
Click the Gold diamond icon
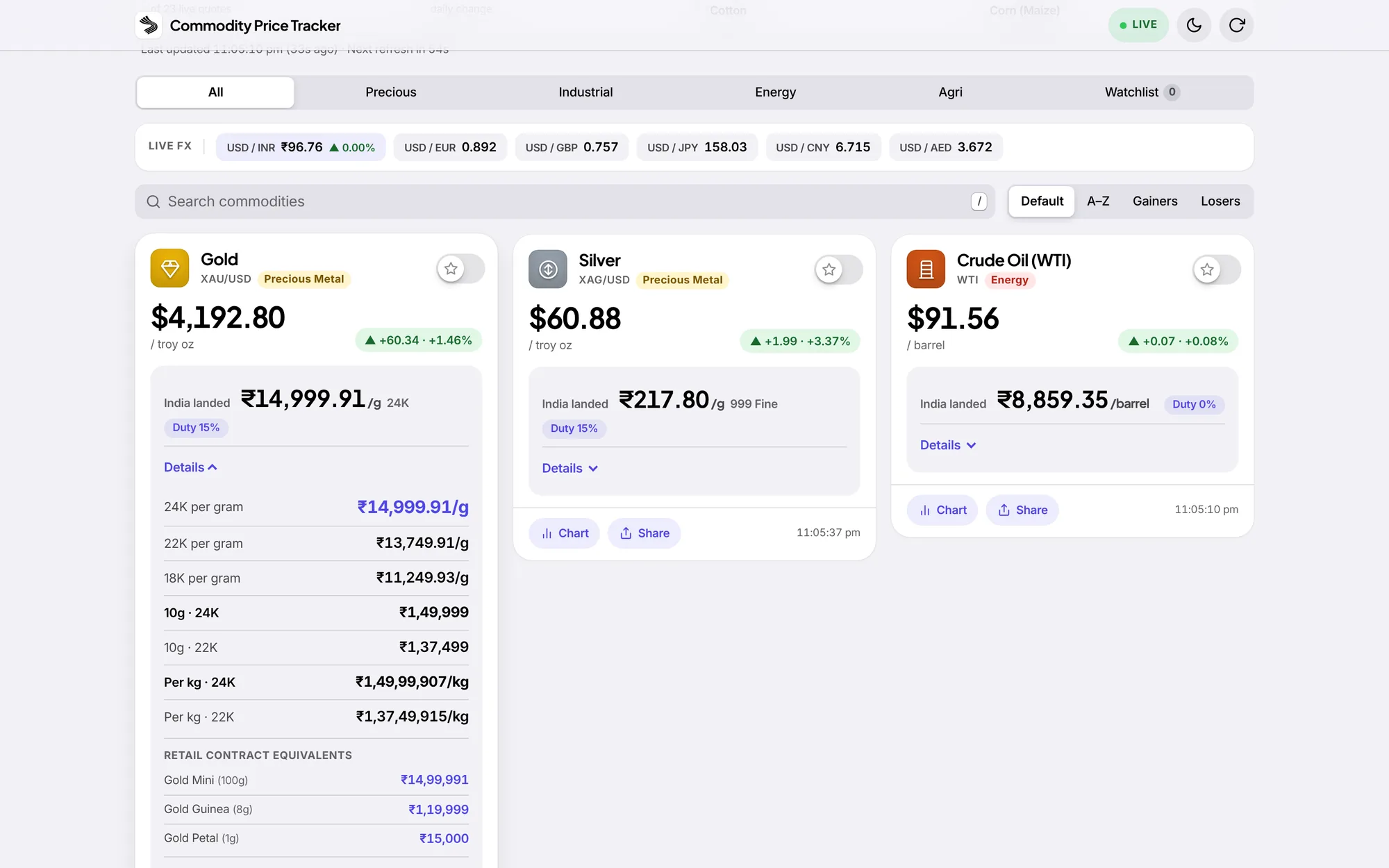click(169, 268)
